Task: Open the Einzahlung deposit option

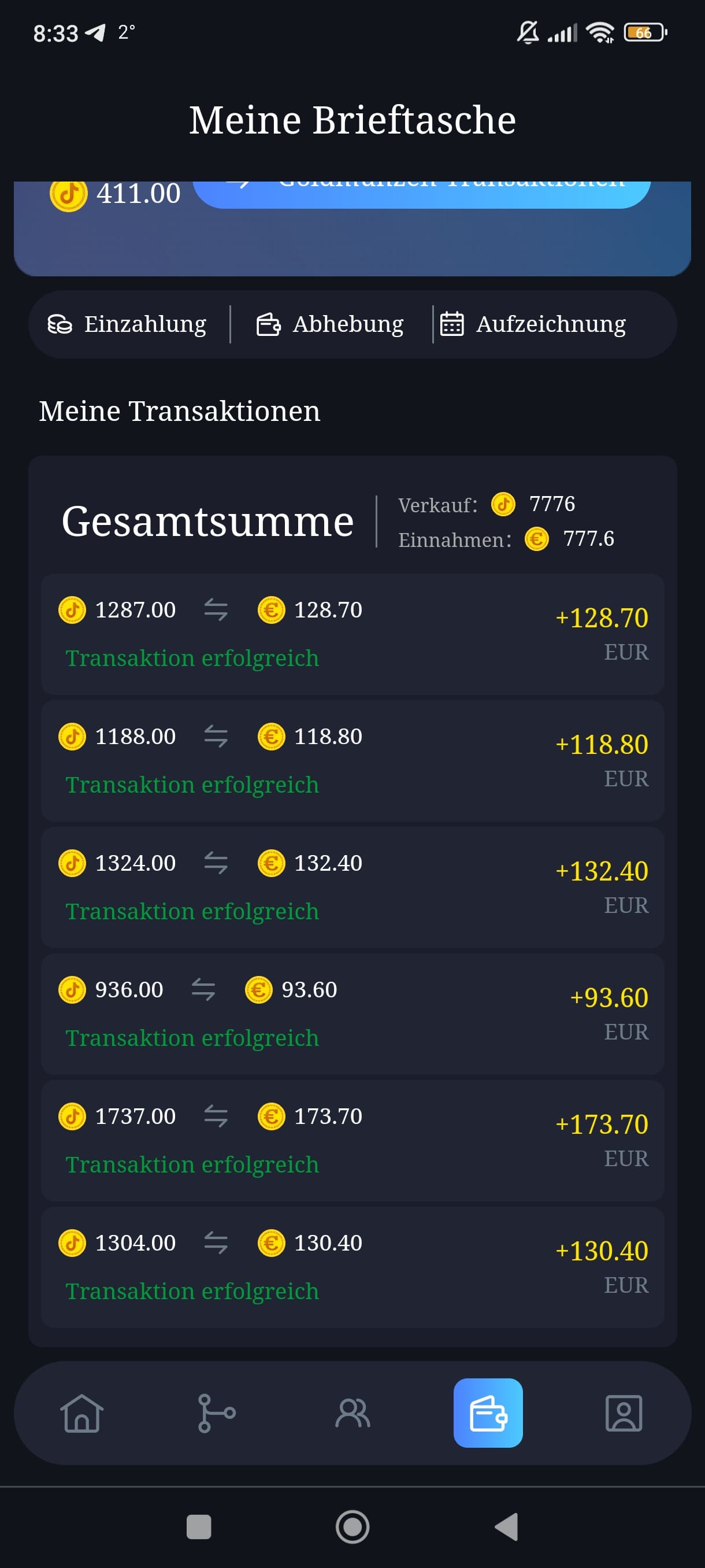Action: click(128, 324)
